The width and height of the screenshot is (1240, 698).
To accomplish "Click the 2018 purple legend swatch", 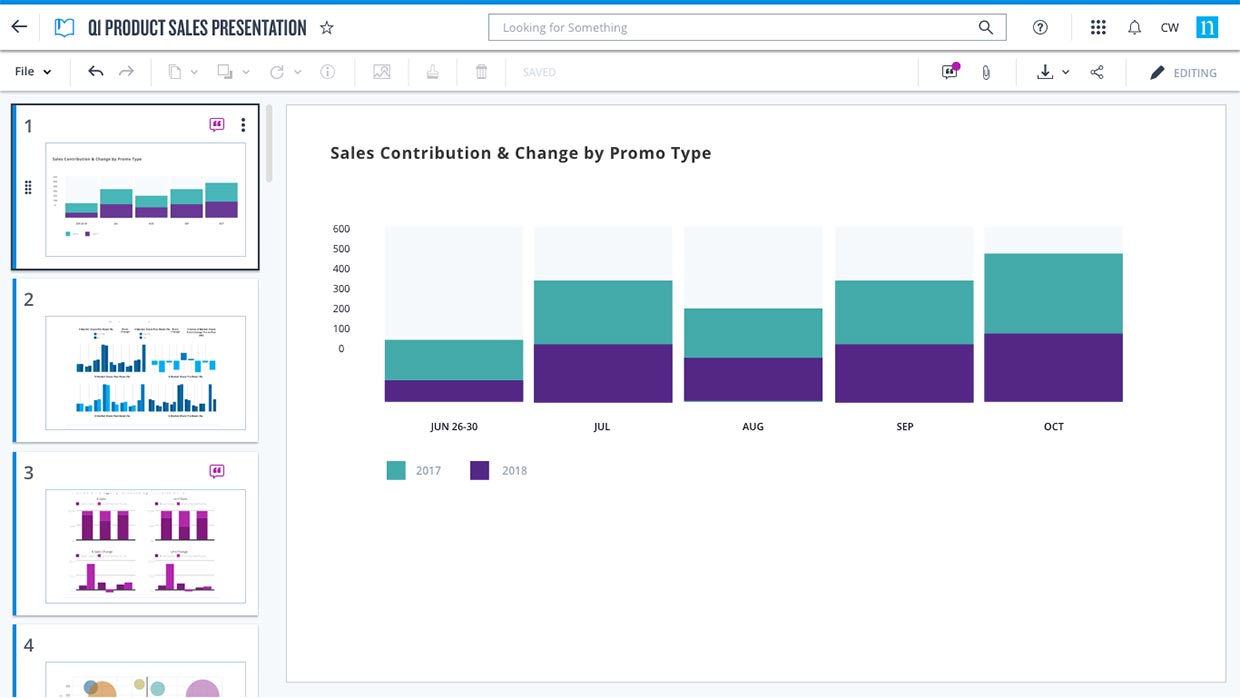I will click(480, 470).
